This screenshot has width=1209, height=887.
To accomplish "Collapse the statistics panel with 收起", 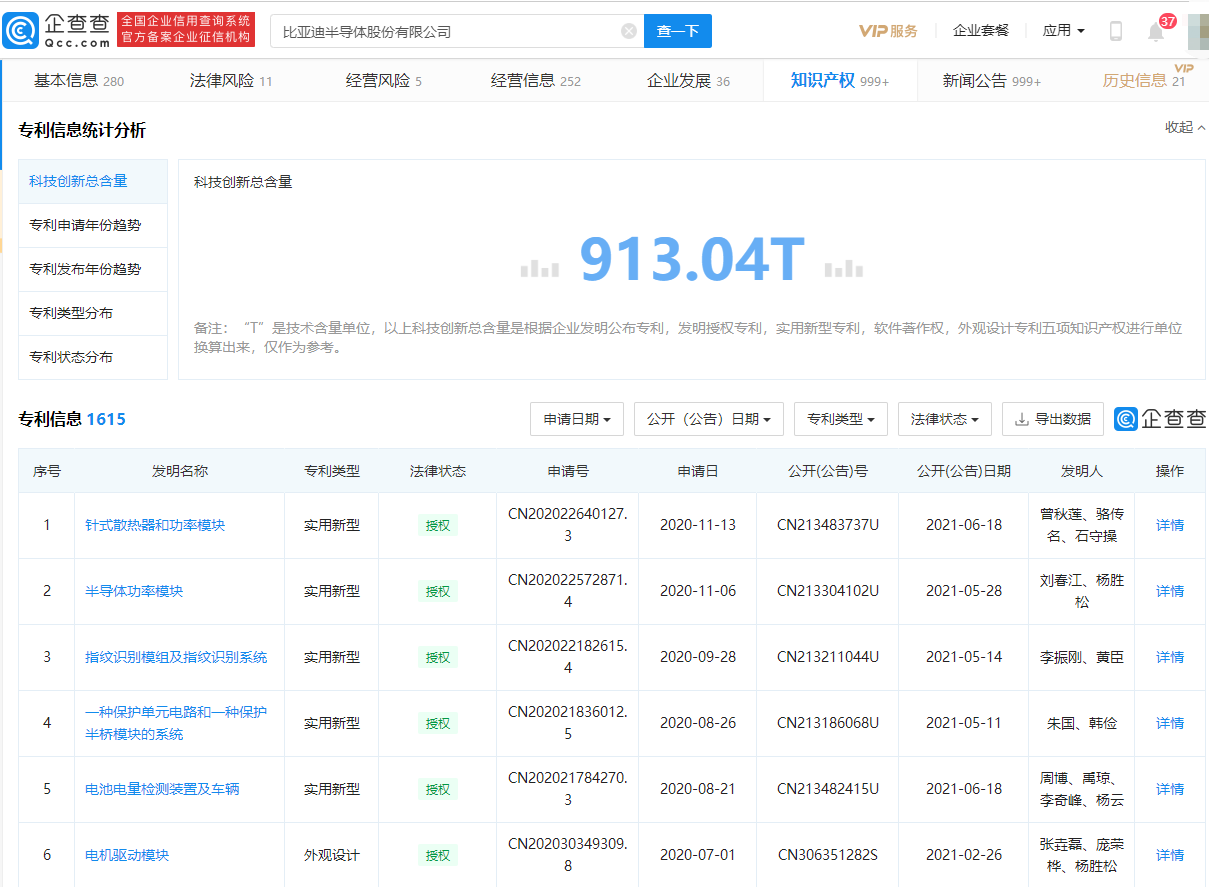I will [x=1185, y=127].
